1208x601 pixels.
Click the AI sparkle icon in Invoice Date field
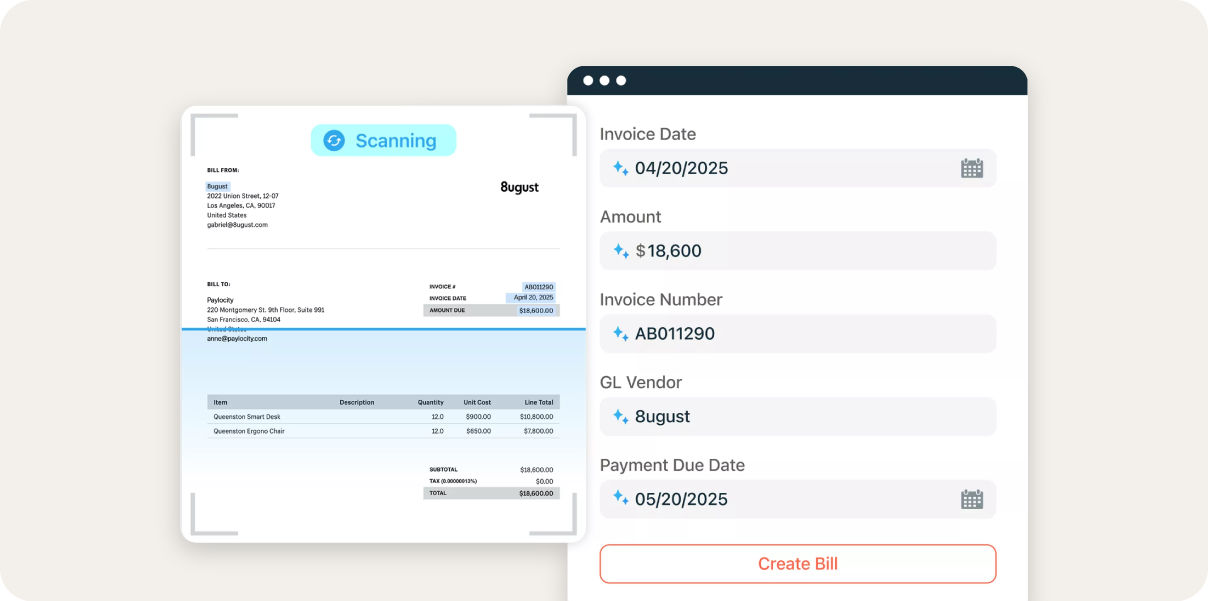pyautogui.click(x=618, y=168)
